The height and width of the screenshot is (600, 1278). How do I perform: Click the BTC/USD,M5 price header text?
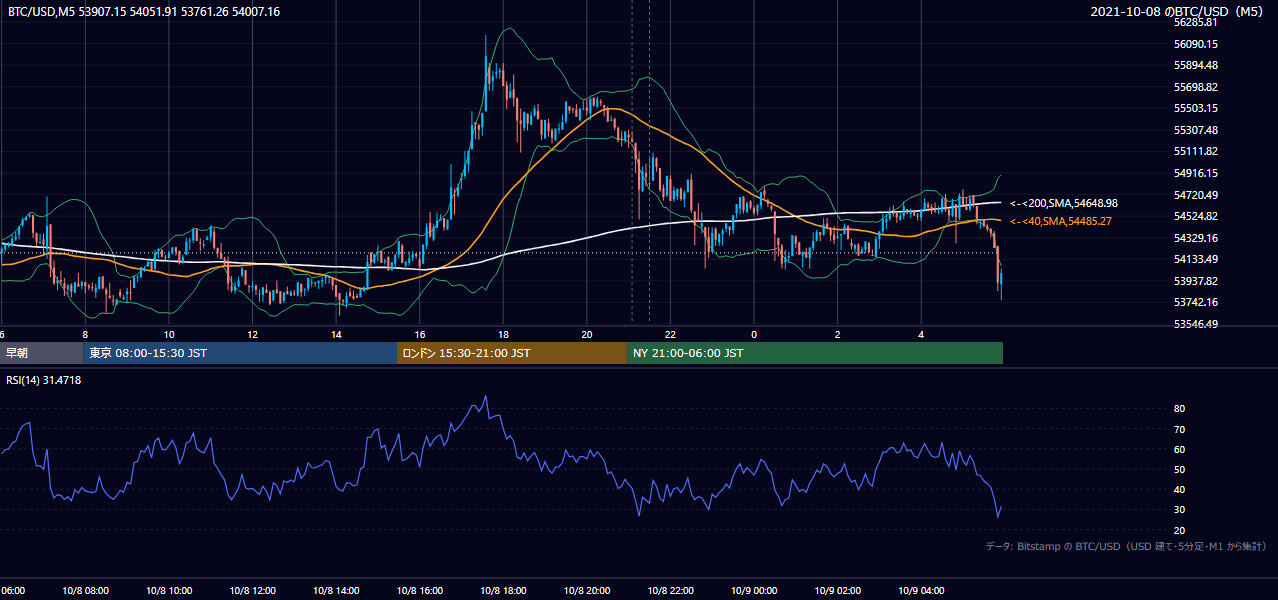143,12
